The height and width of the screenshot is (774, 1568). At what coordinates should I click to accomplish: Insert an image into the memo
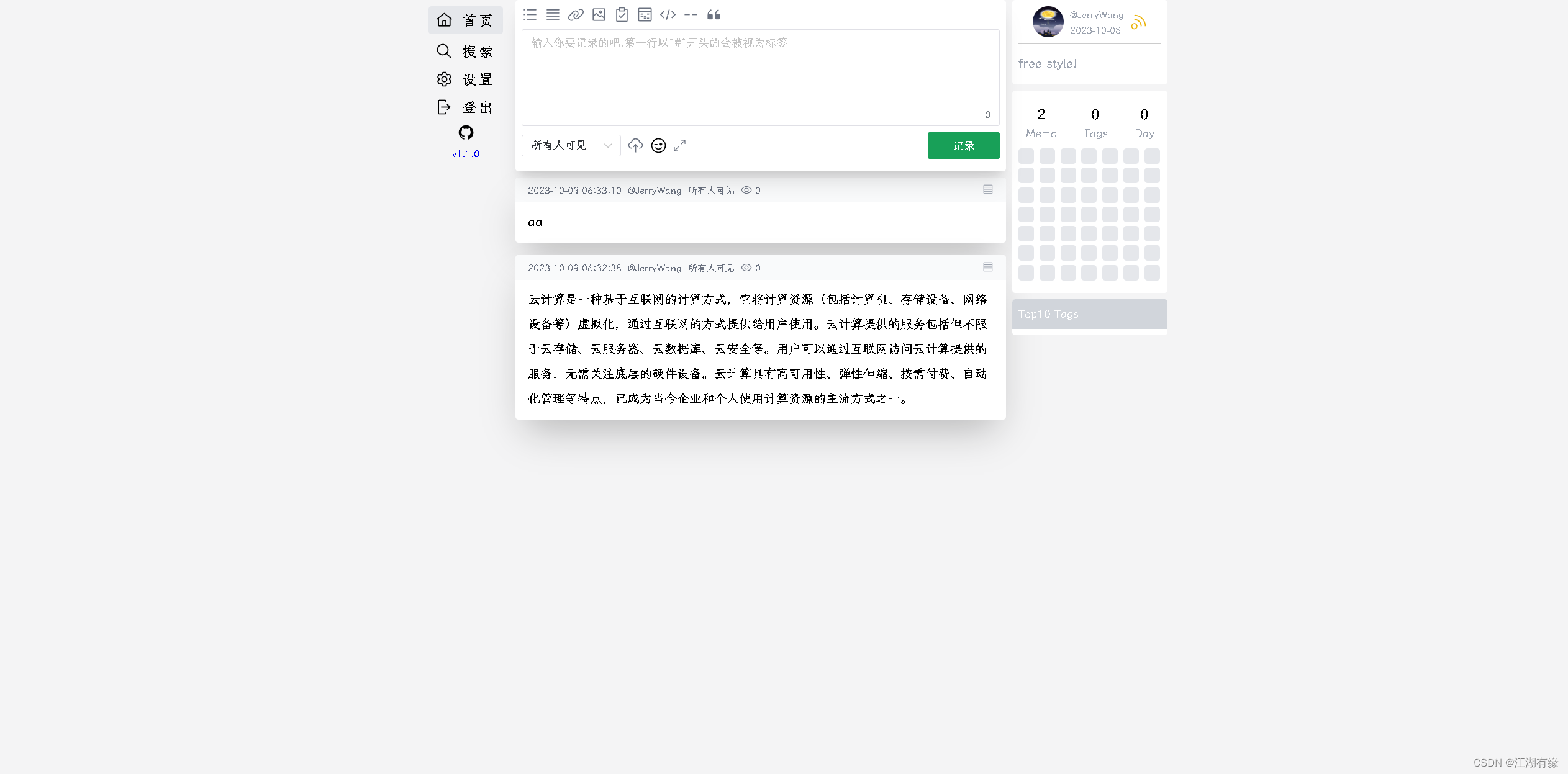point(599,14)
